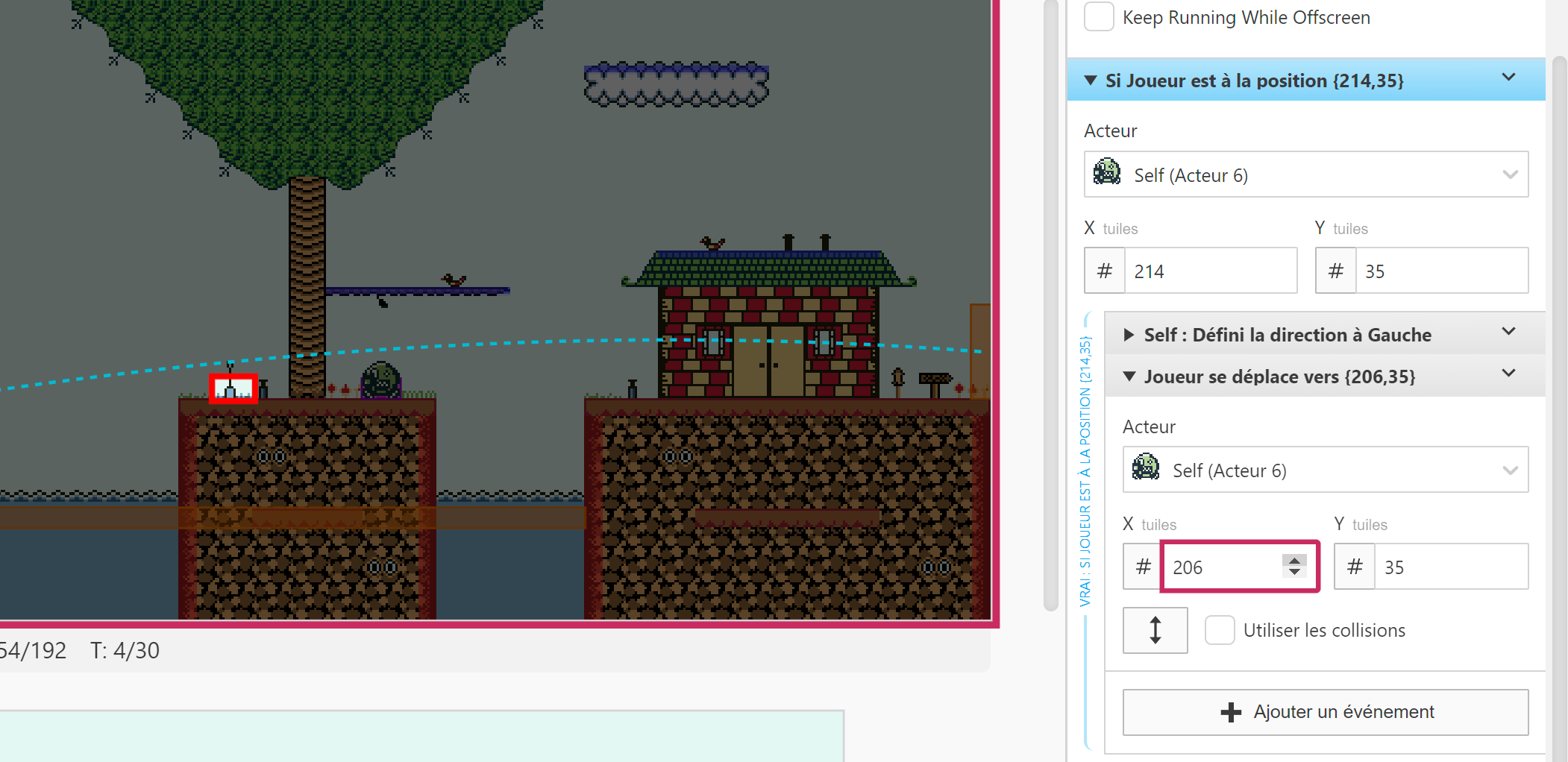Open options menu for Si Joueur event header
The width and height of the screenshot is (1568, 762).
point(1508,78)
